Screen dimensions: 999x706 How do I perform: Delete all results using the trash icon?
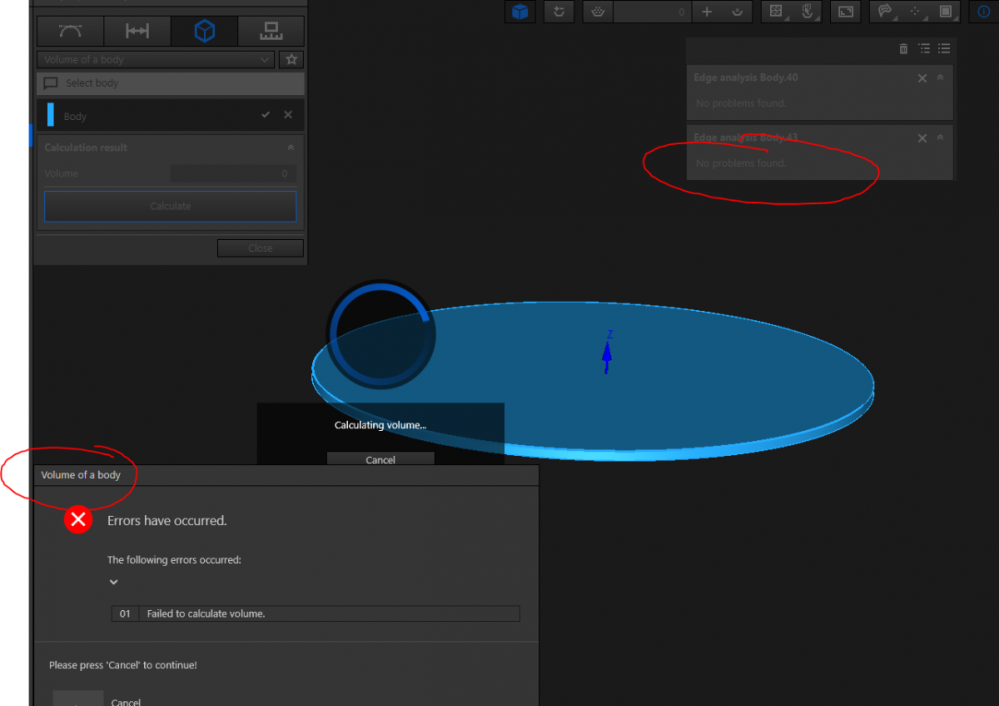pos(904,48)
